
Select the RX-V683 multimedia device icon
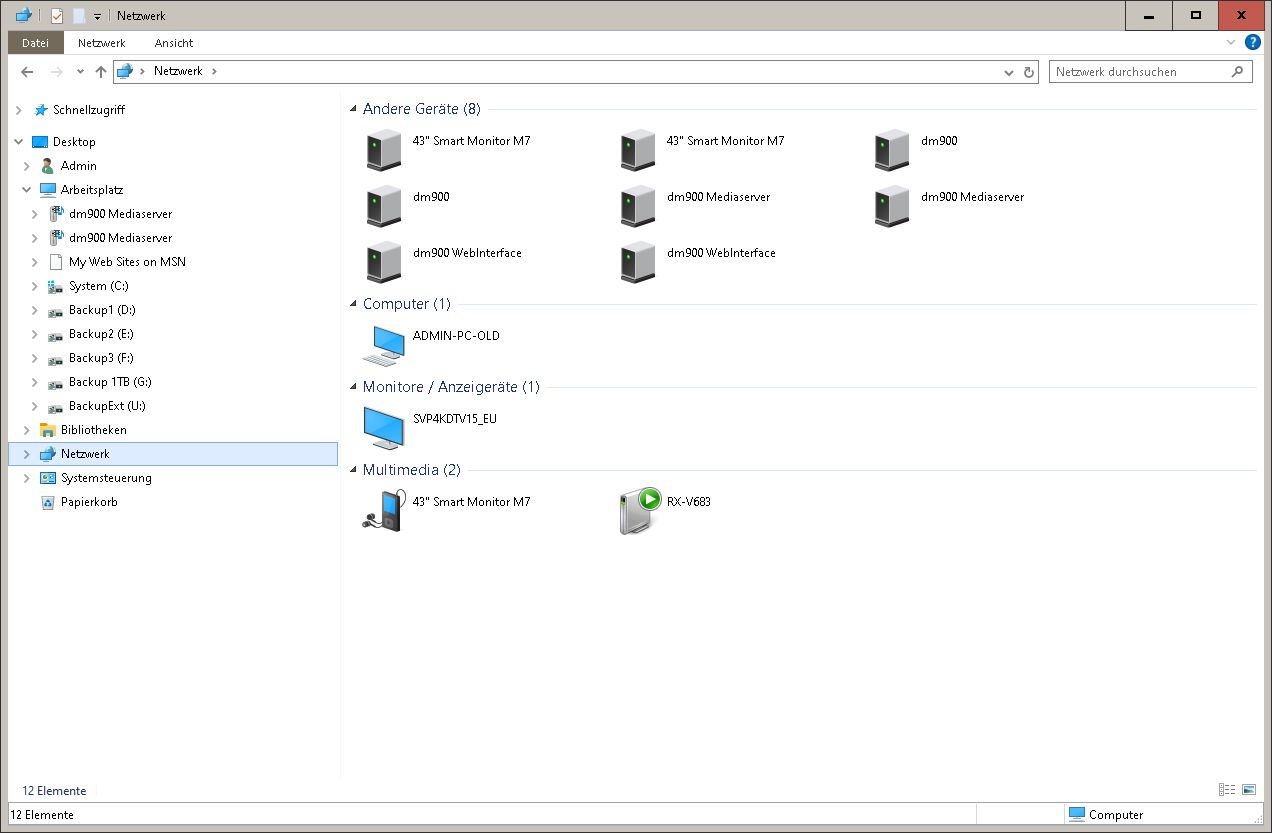[639, 512]
